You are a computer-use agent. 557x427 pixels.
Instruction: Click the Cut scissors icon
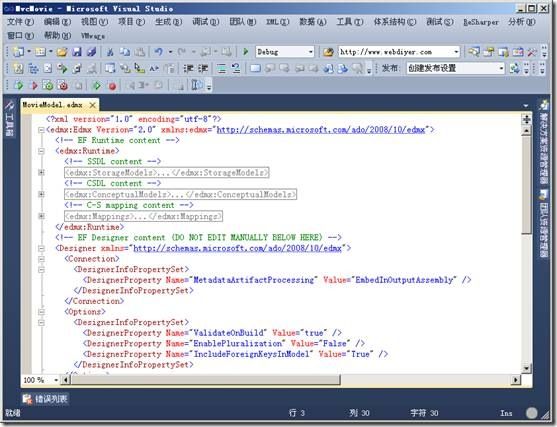tap(110, 52)
